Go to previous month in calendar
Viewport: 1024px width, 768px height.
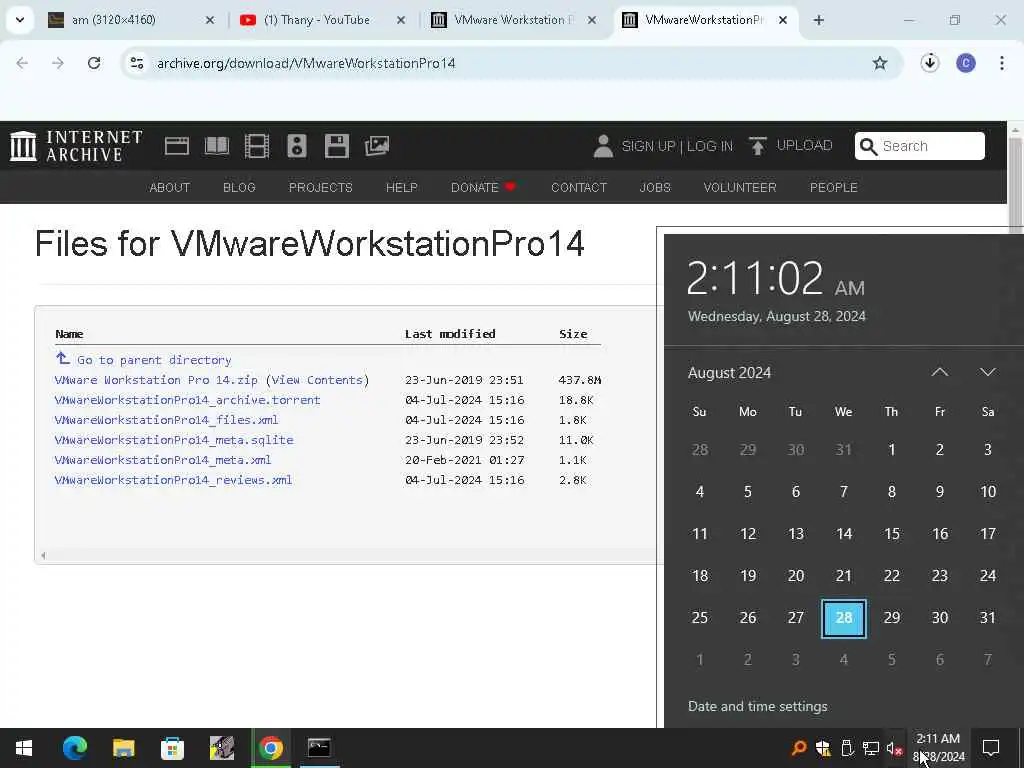pos(939,372)
